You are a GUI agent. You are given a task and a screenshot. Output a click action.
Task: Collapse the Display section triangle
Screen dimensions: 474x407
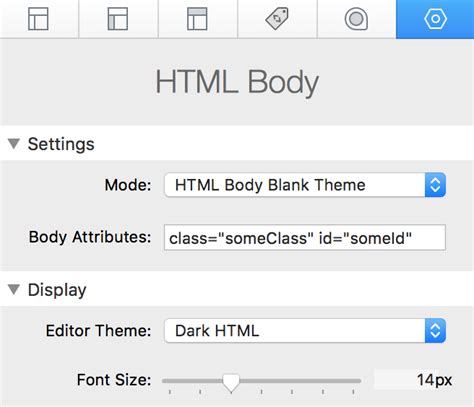tap(14, 289)
